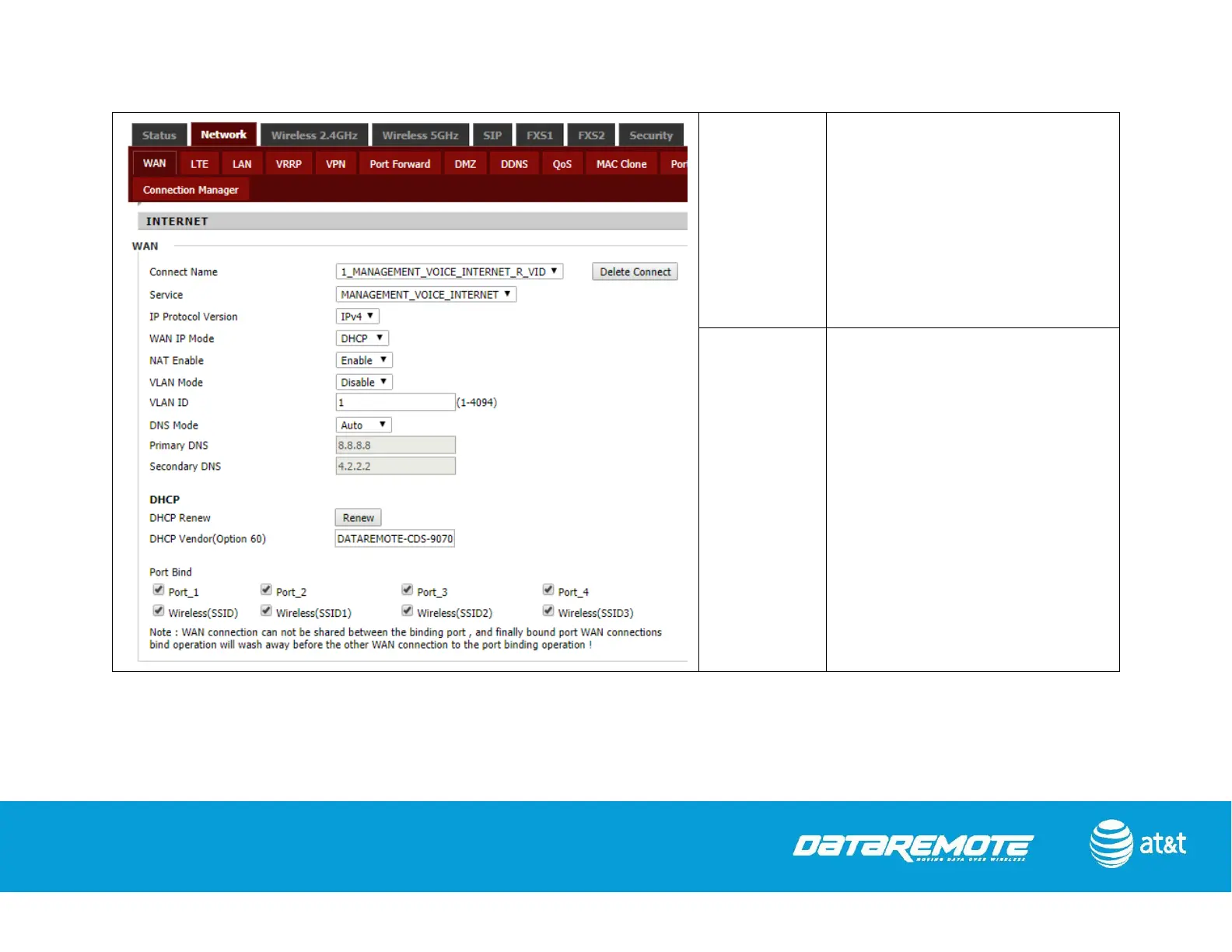This screenshot has width=1232, height=952.
Task: Click the DataRemote logo
Action: coord(913,847)
